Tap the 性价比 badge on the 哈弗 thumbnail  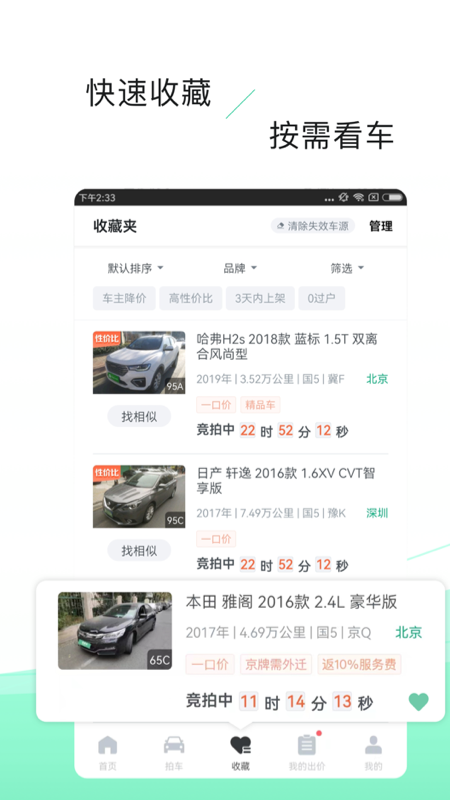pyautogui.click(x=107, y=338)
